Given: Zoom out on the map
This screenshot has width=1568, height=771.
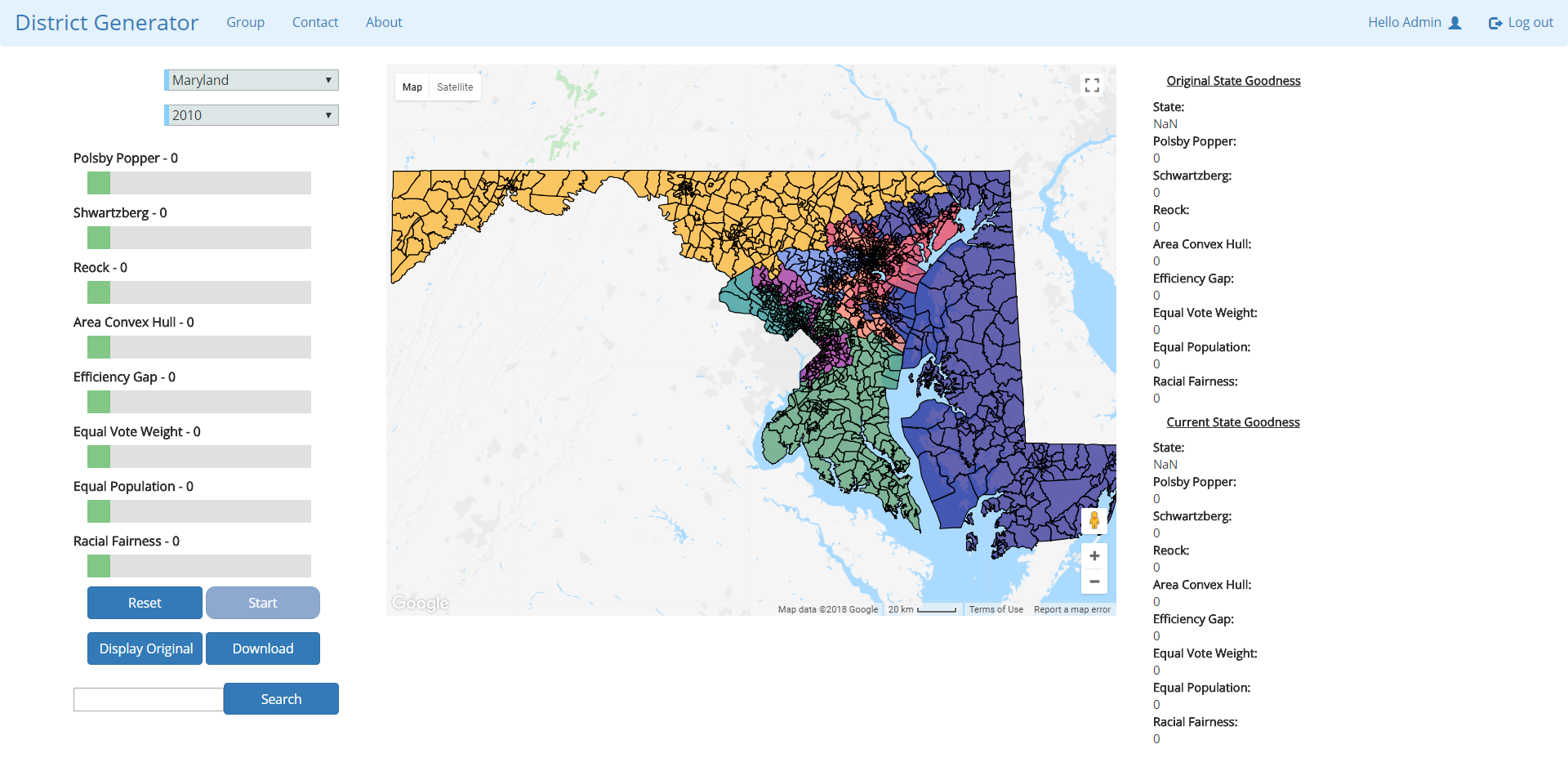Looking at the screenshot, I should [1094, 582].
